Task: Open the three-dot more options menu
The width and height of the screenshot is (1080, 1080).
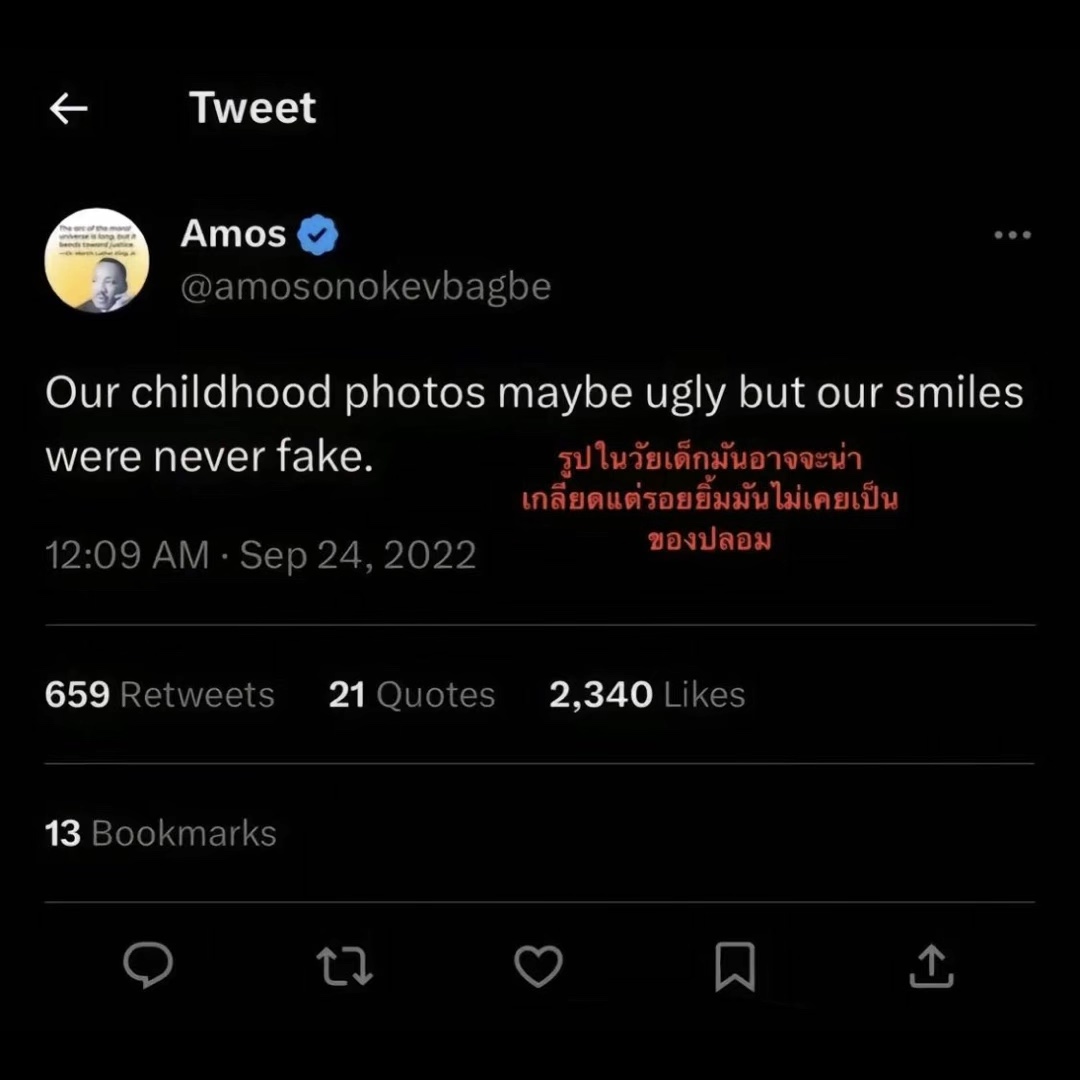Action: click(1012, 235)
